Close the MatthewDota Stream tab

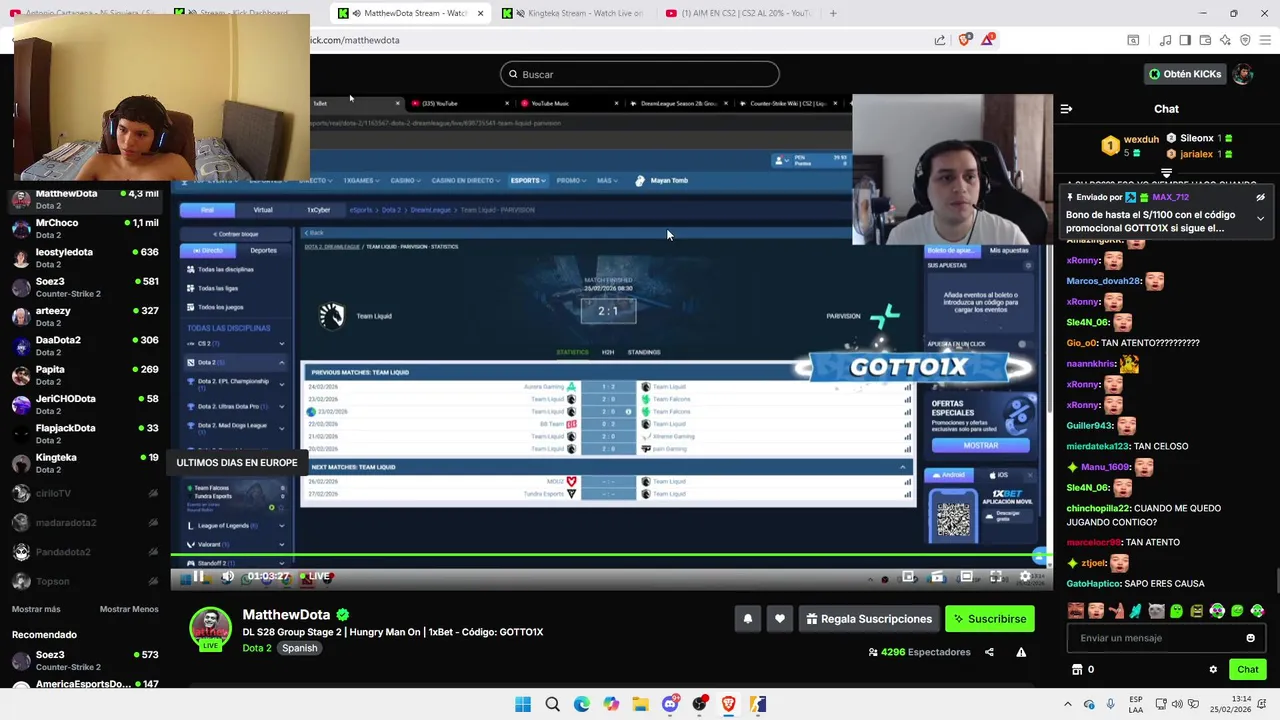pos(480,13)
